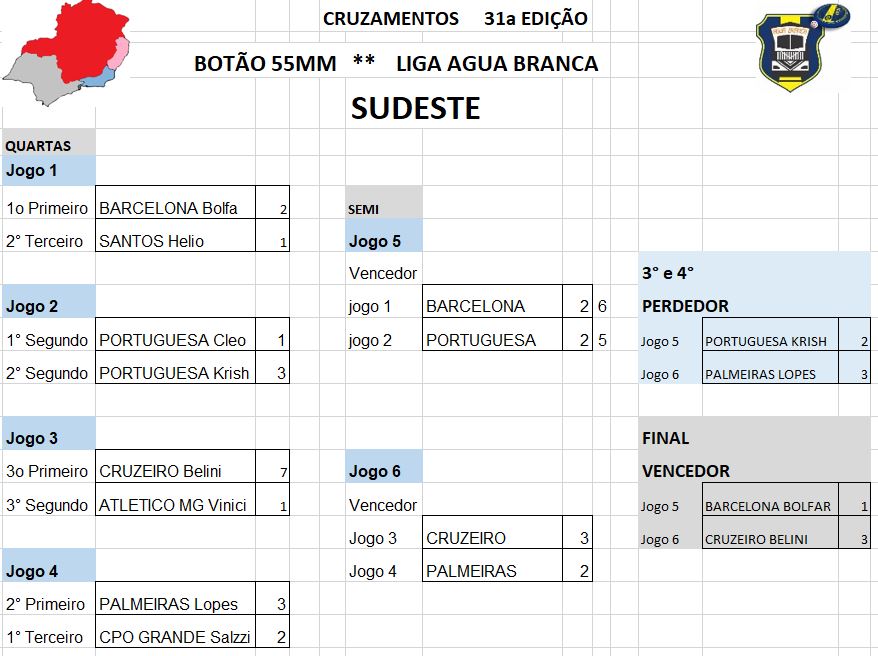Click the PORTUGUESA Cleo cell

tap(174, 340)
